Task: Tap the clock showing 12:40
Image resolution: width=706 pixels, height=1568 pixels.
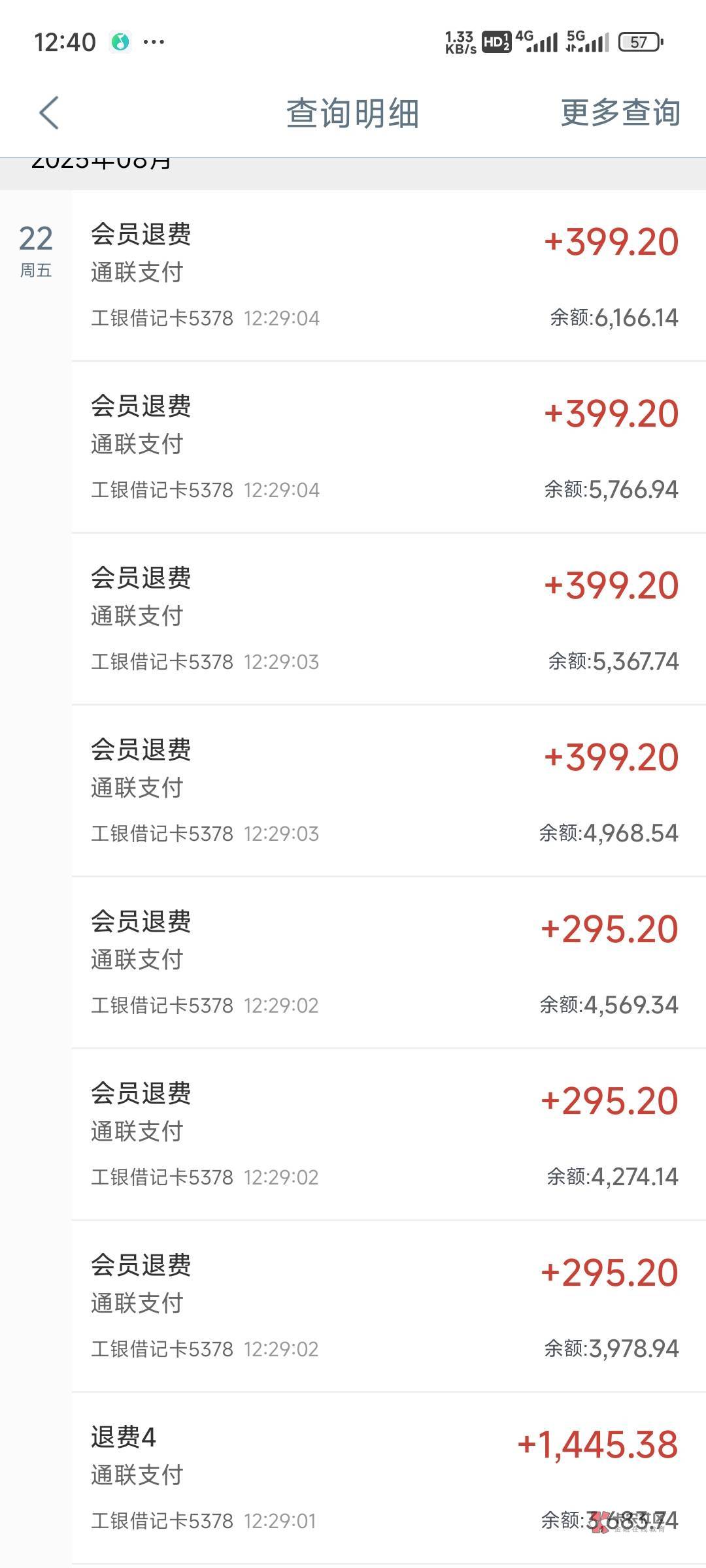Action: 65,42
